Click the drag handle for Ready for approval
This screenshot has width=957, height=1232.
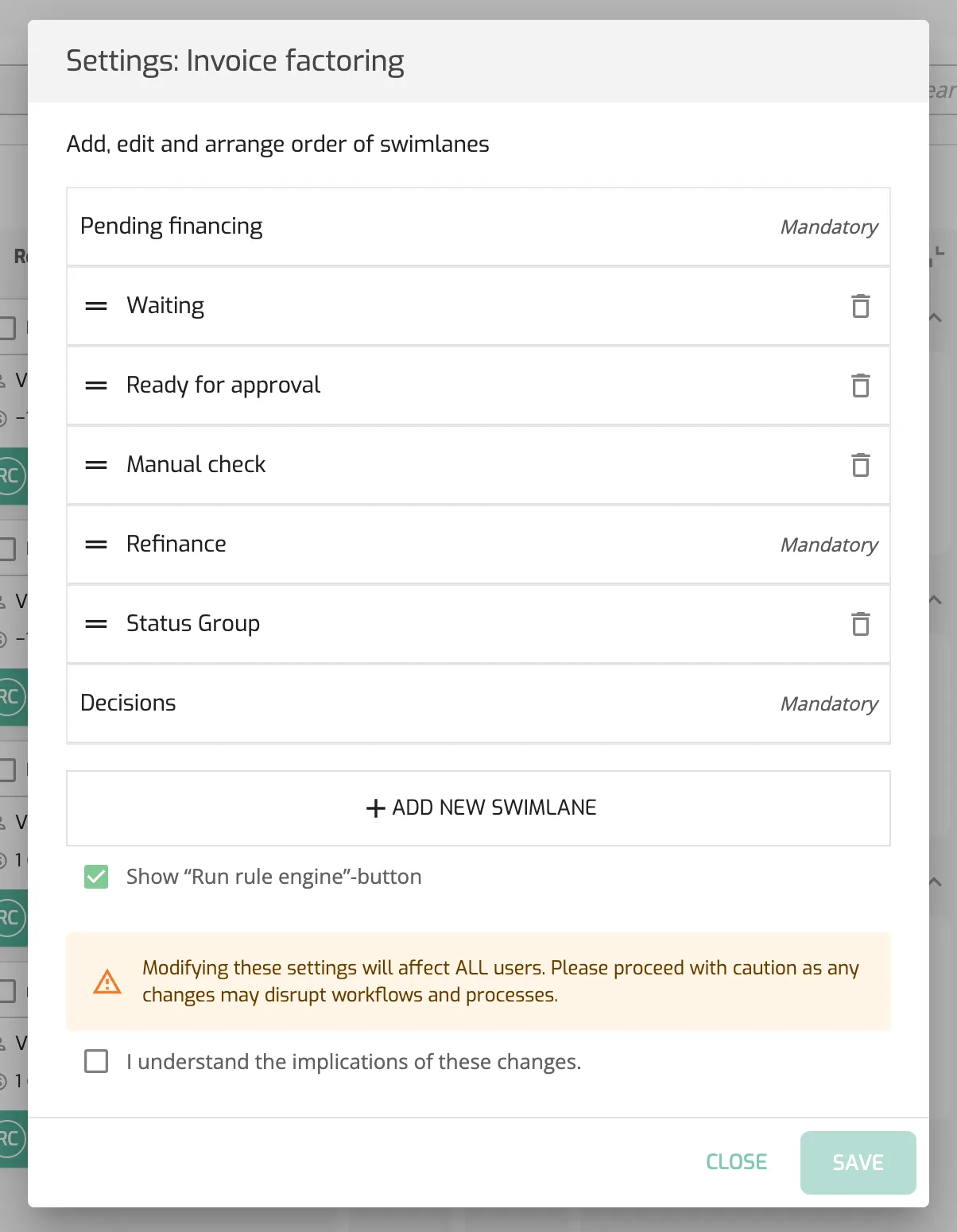96,385
